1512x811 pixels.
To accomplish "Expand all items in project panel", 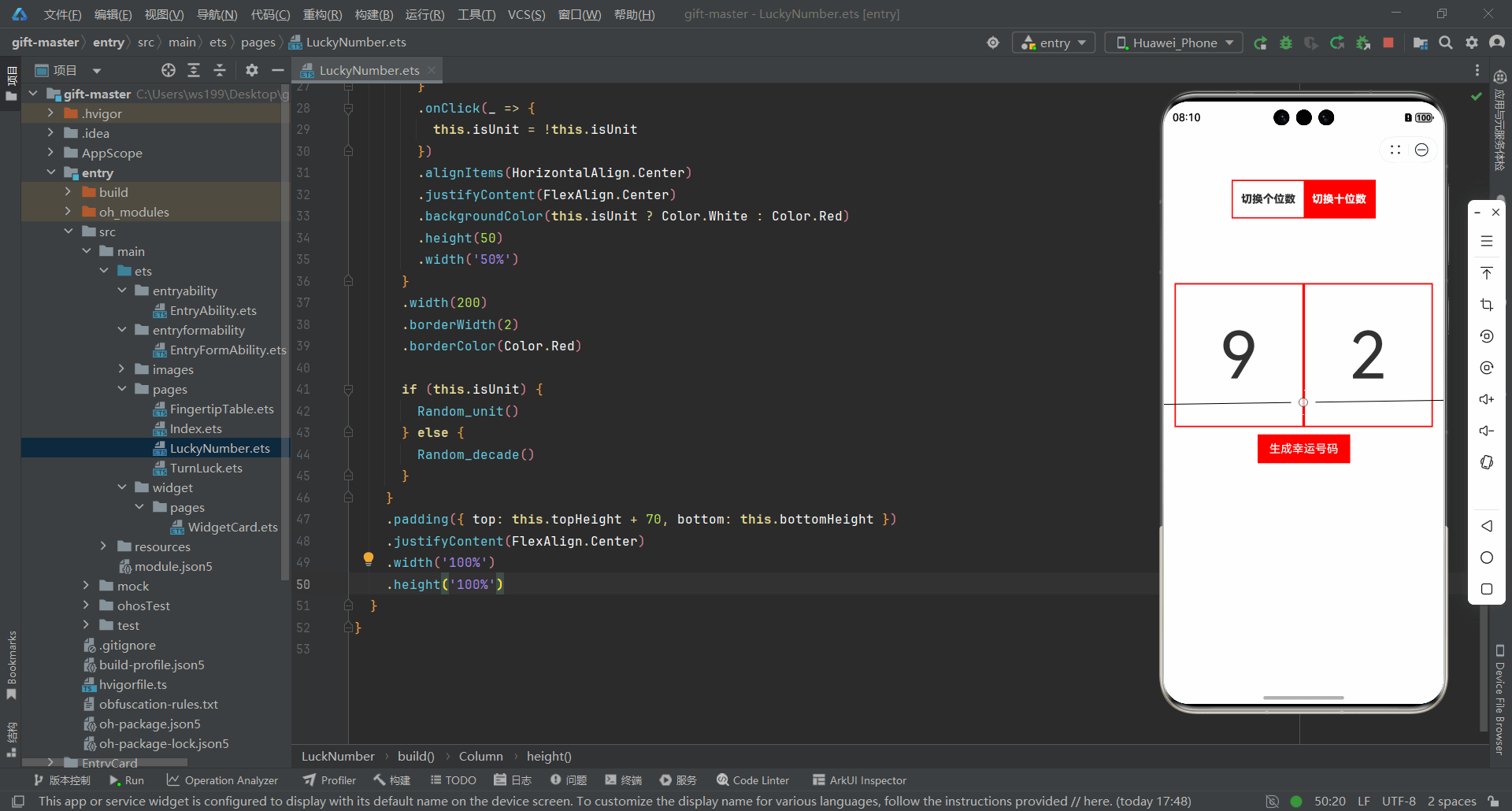I will [194, 70].
